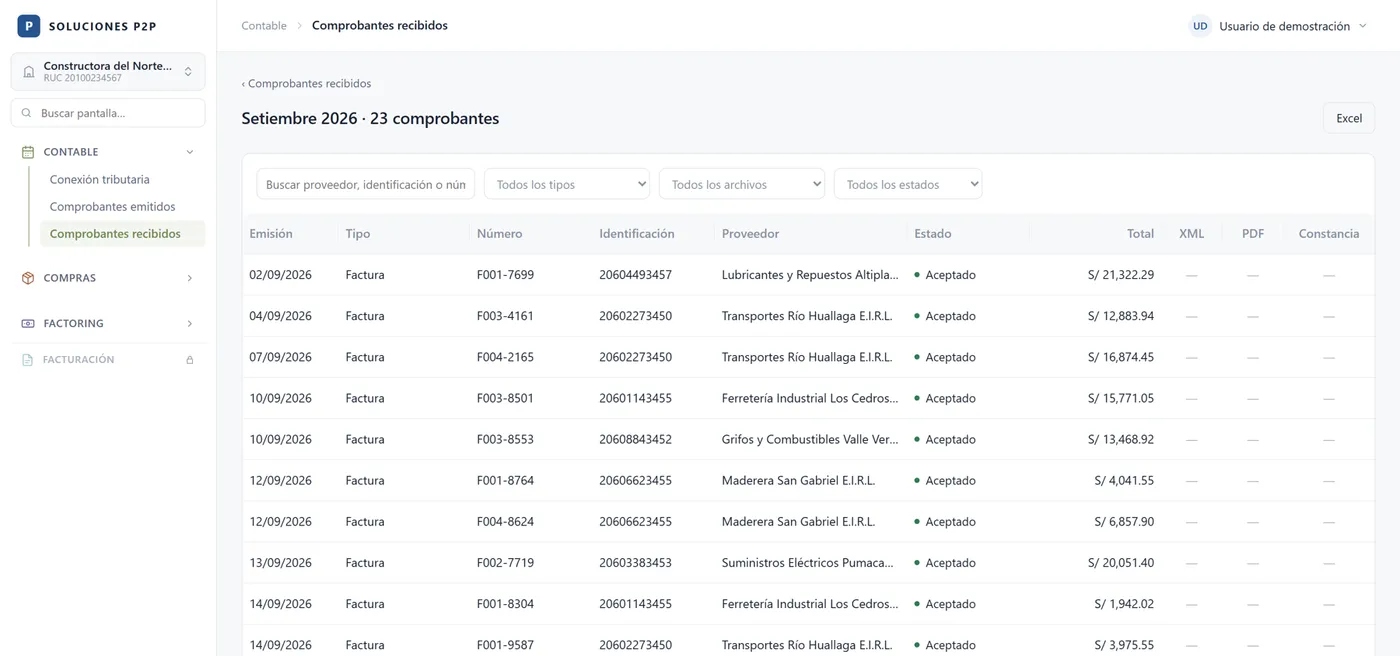Expand the COMPRAS section chevron
Screen dimensions: 1400x656
190,278
